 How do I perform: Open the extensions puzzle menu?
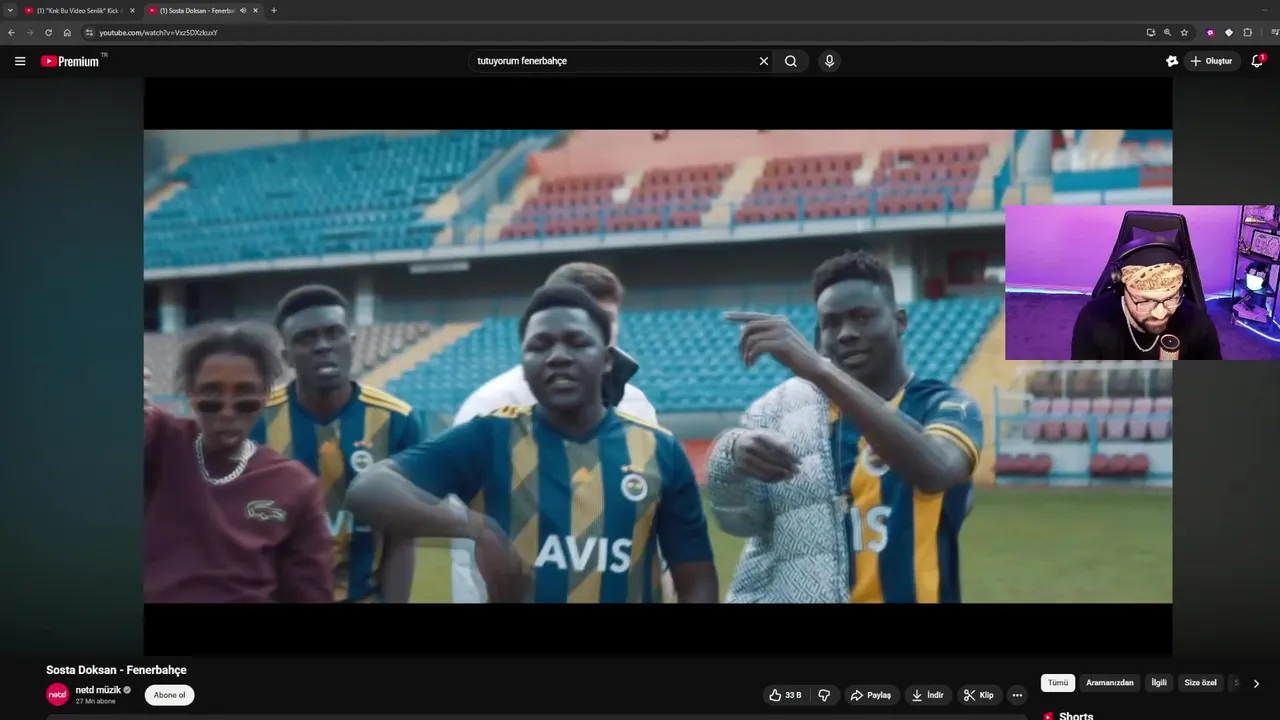pyautogui.click(x=1247, y=32)
